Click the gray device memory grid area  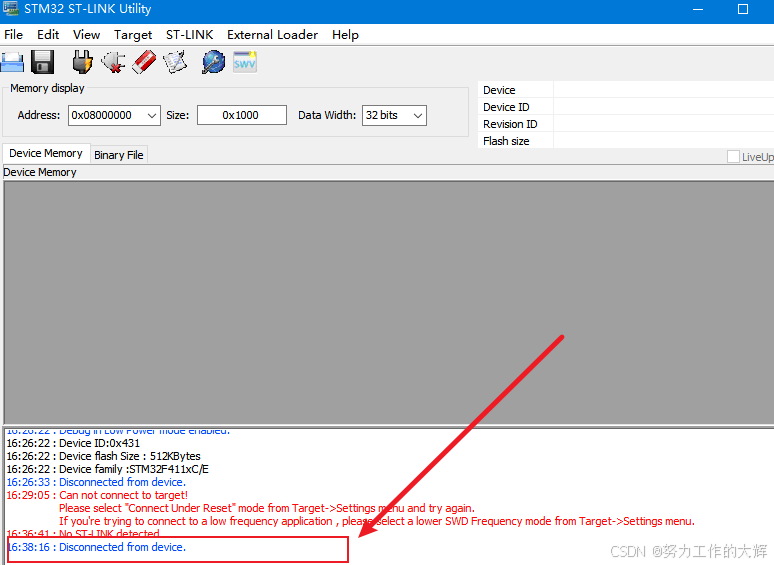388,302
